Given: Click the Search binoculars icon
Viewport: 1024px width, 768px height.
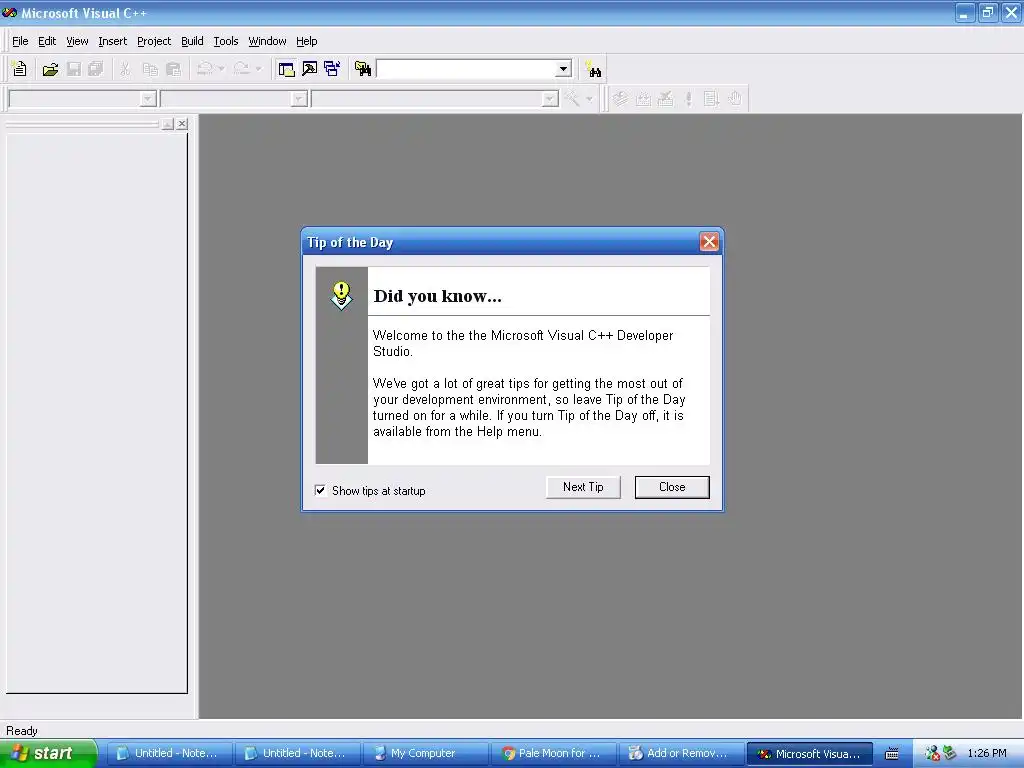Looking at the screenshot, I should tap(594, 69).
